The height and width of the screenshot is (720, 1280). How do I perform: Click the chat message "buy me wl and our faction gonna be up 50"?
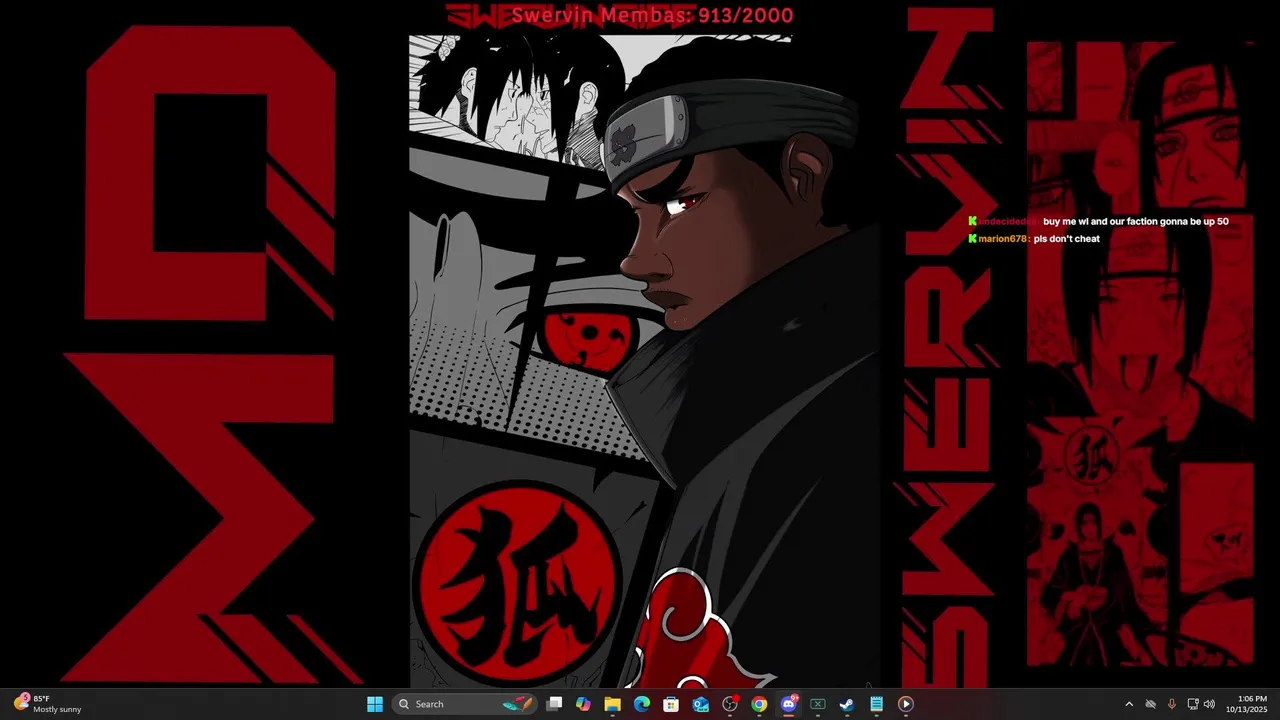point(1135,221)
